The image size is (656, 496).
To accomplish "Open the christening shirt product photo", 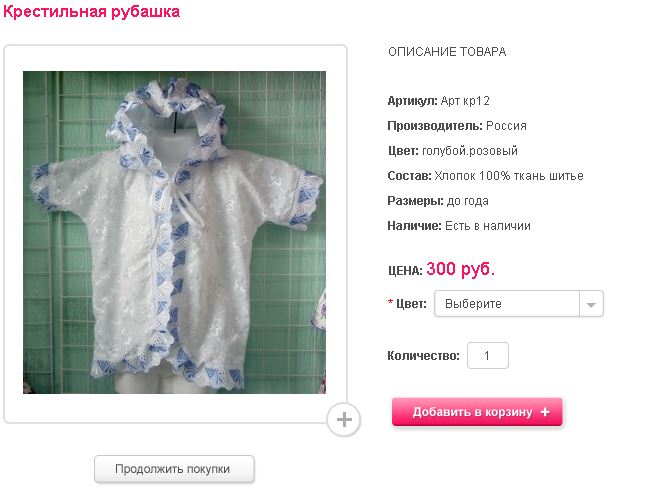I will (x=174, y=232).
